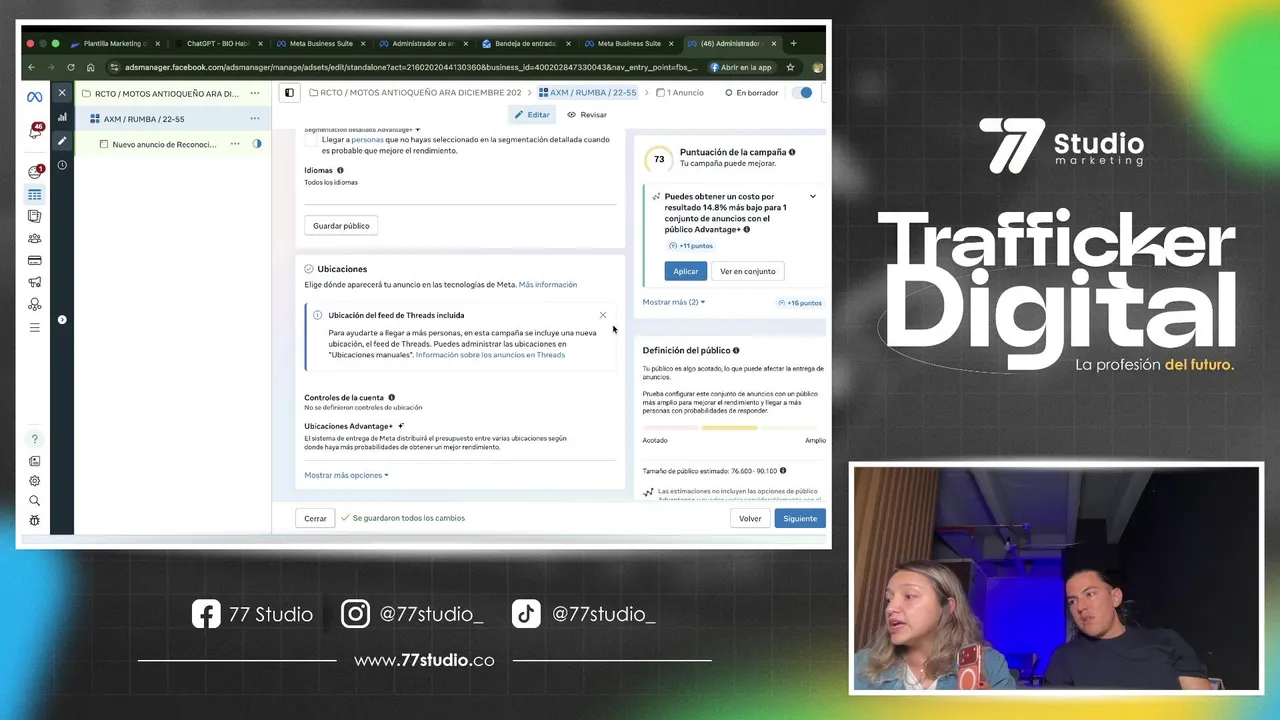Reload the page in the browser
This screenshot has width=1280, height=720.
[71, 67]
